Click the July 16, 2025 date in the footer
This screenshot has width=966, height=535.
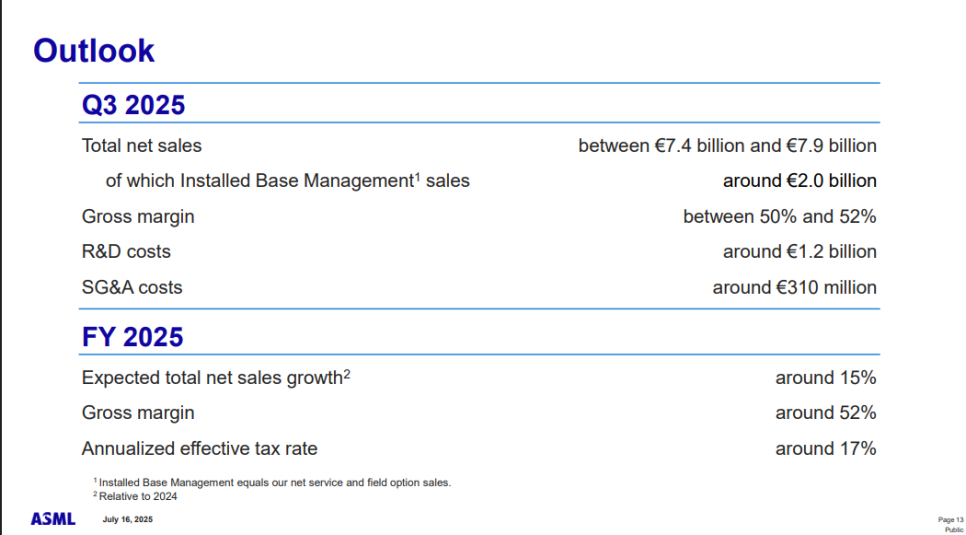[x=128, y=520]
